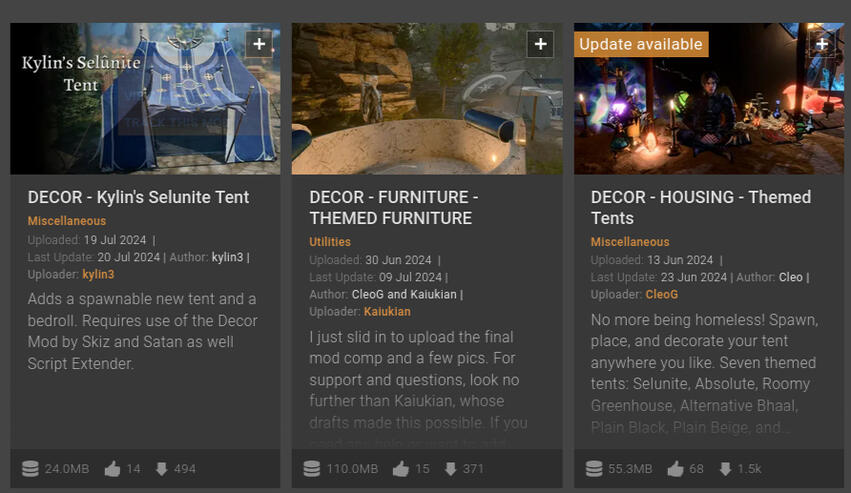Open the Utilities category link

[330, 242]
